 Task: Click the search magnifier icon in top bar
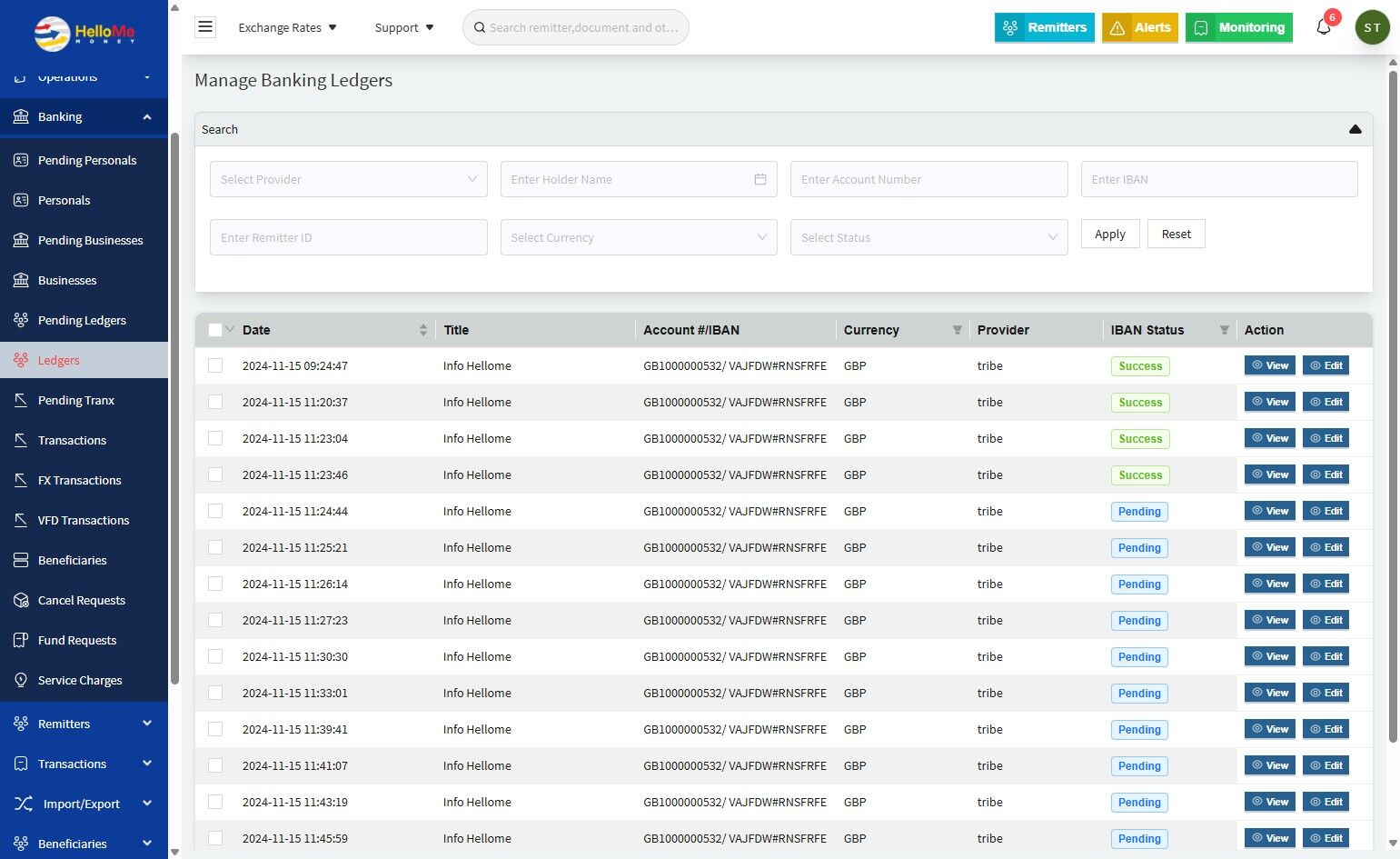(480, 27)
